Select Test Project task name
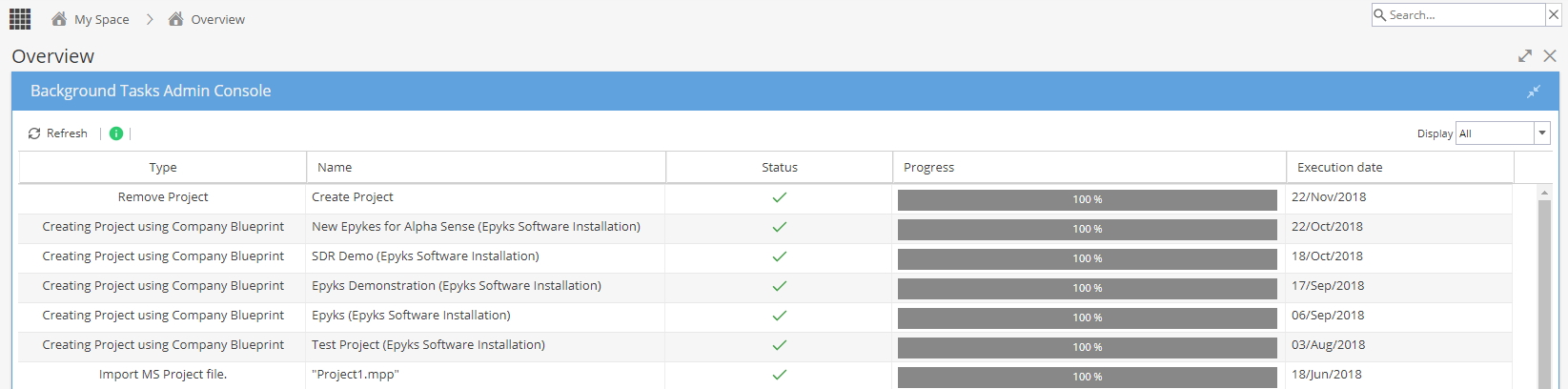The height and width of the screenshot is (389, 1568). tap(428, 345)
